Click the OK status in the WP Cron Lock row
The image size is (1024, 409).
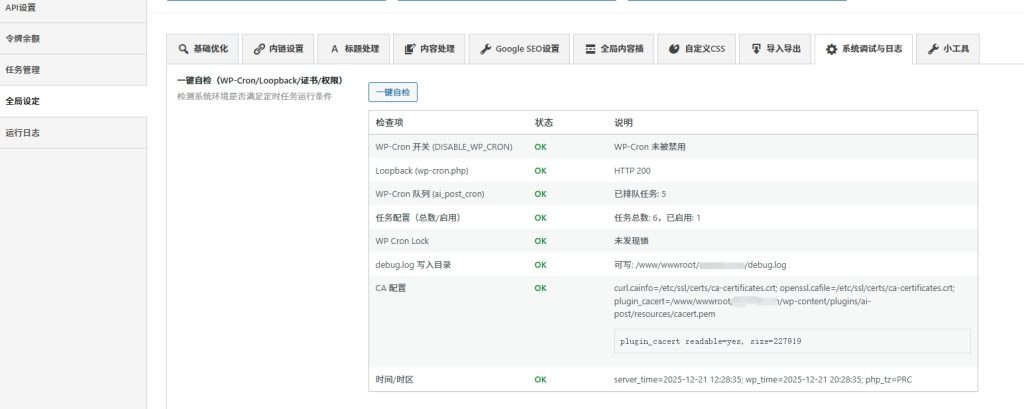point(540,241)
